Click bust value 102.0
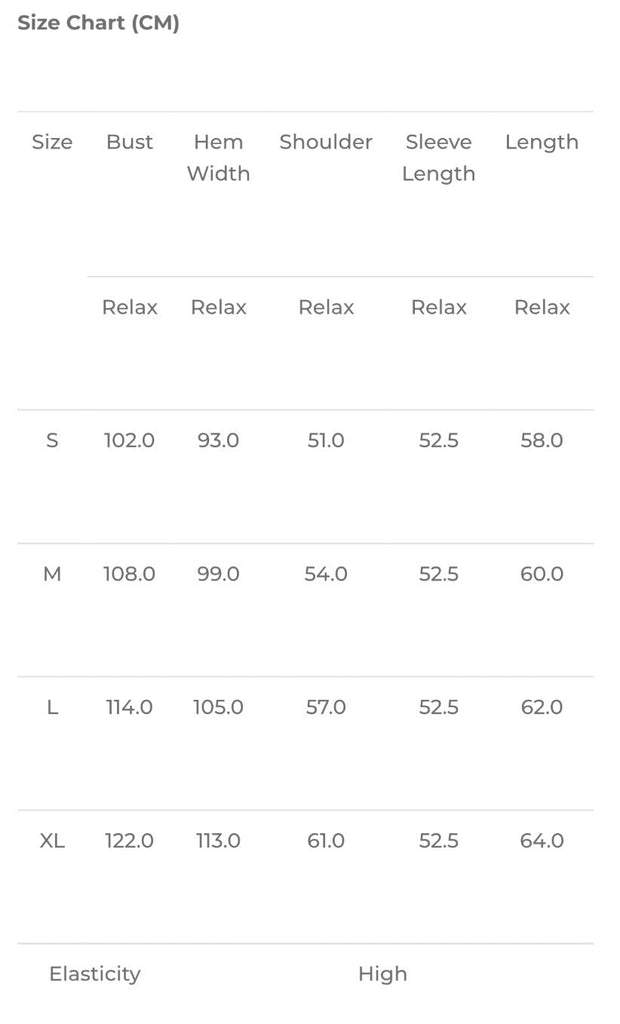The image size is (620, 1024). pos(130,440)
